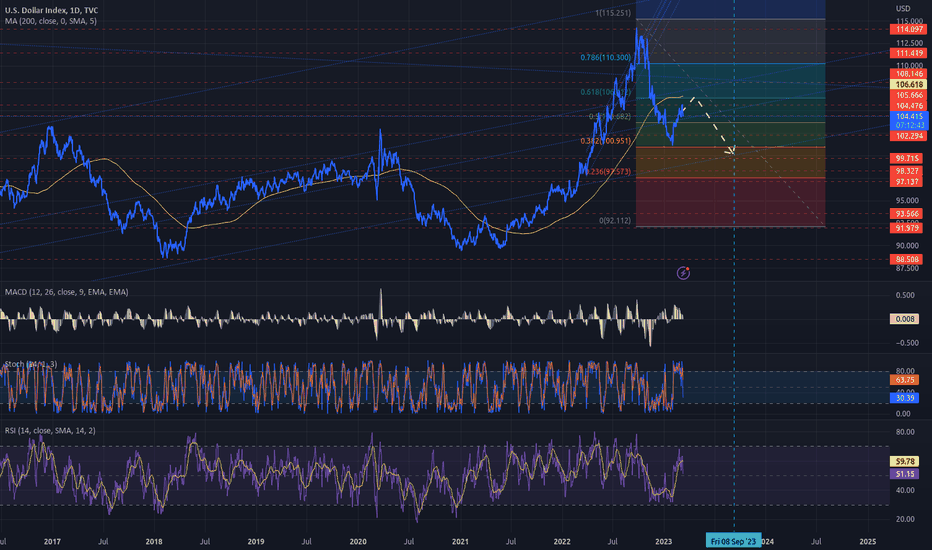Select the RSI 59.78 yellow value label
Image resolution: width=932 pixels, height=550 pixels.
[x=905, y=461]
